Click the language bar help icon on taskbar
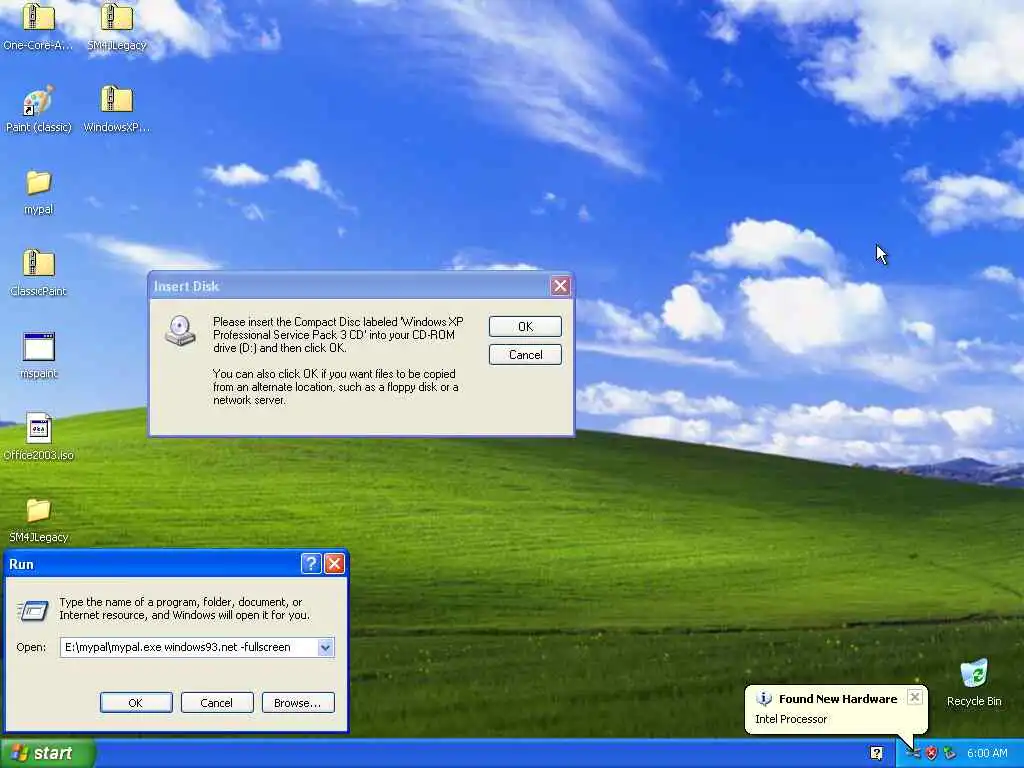 [x=876, y=753]
